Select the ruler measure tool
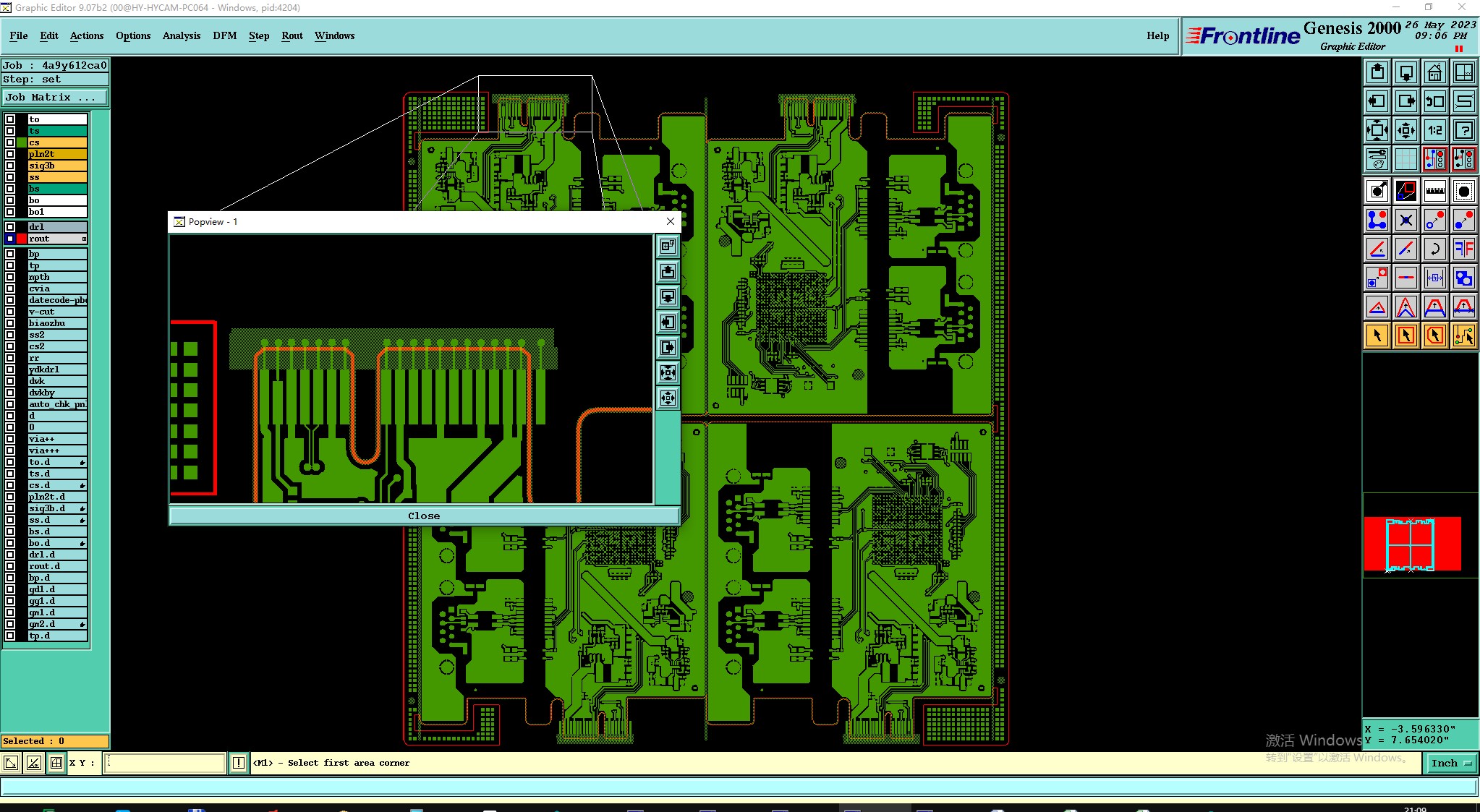 (1435, 191)
